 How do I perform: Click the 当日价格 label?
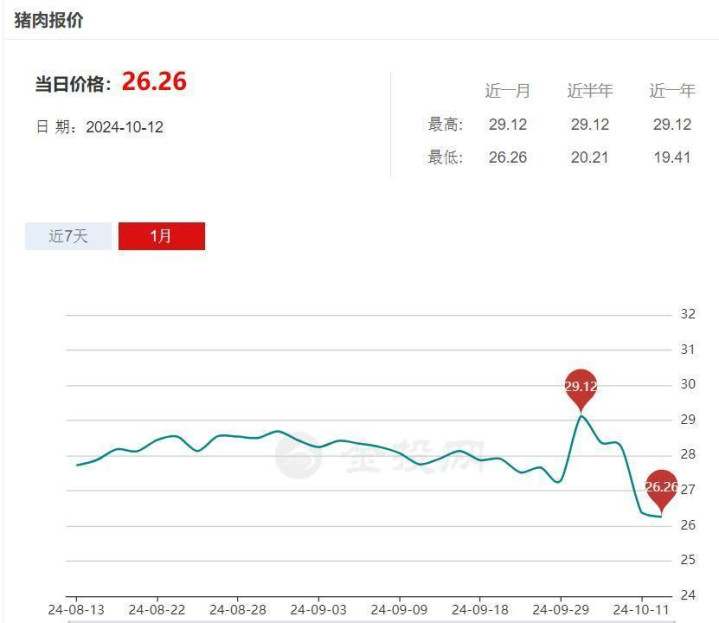coord(73,85)
